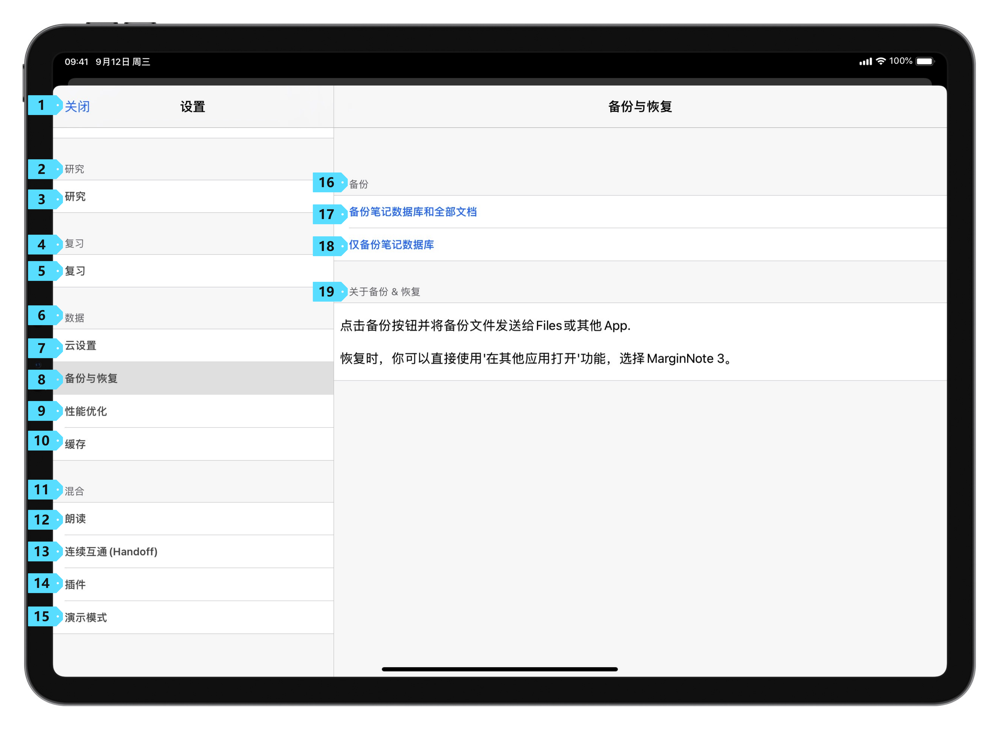Tap 仅备份笔记数据库 link
The height and width of the screenshot is (730, 1000).
click(391, 245)
